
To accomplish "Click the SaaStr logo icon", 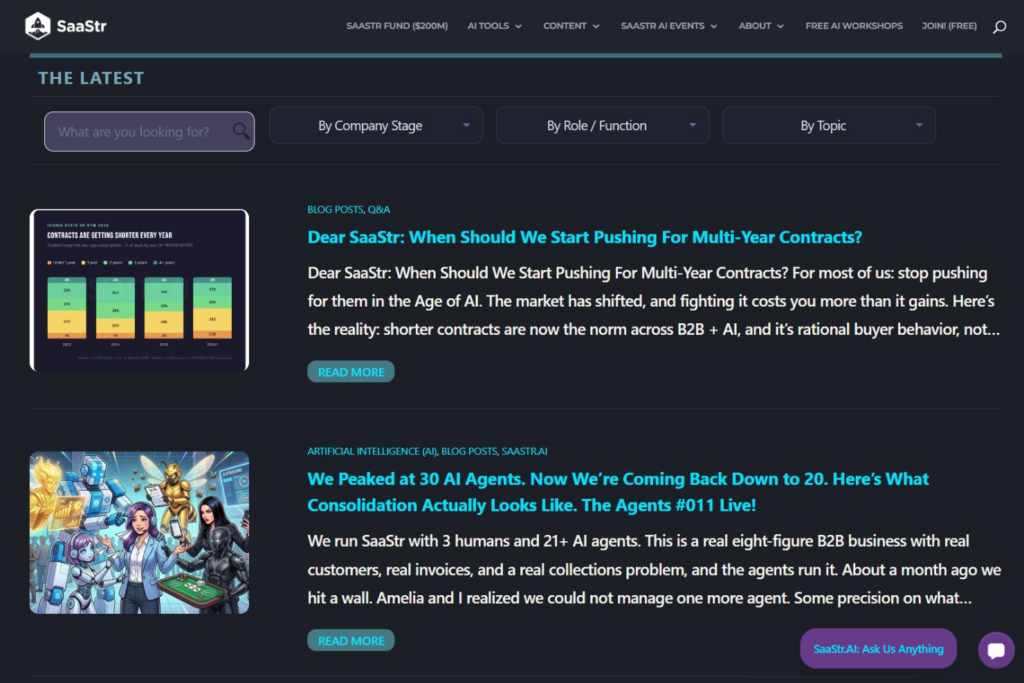I will 37,26.
